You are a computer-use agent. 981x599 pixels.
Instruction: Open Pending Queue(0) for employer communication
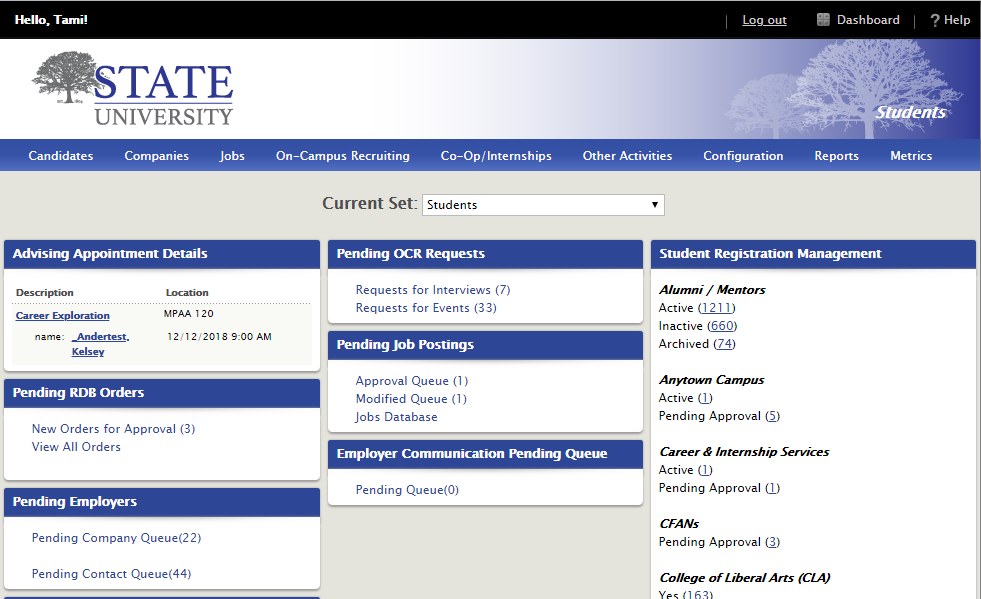(x=407, y=489)
